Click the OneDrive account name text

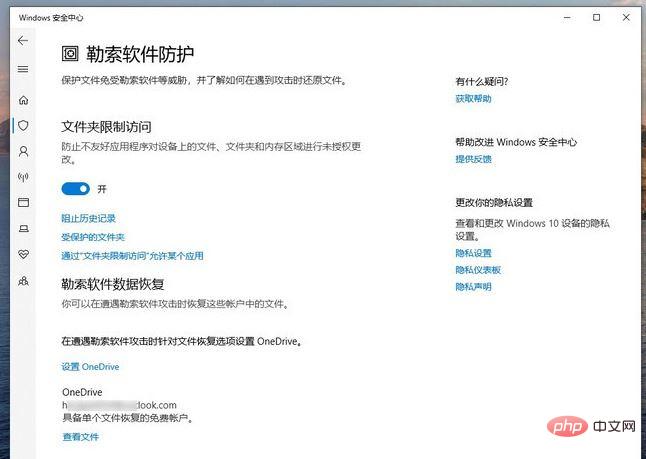pos(82,392)
